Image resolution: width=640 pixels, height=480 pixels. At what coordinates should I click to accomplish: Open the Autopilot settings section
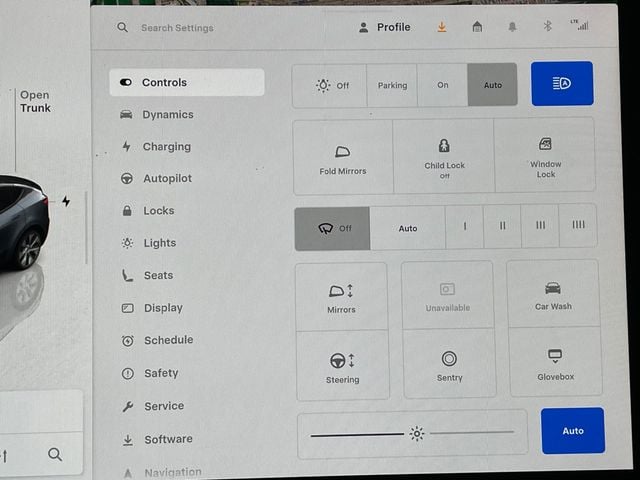166,178
